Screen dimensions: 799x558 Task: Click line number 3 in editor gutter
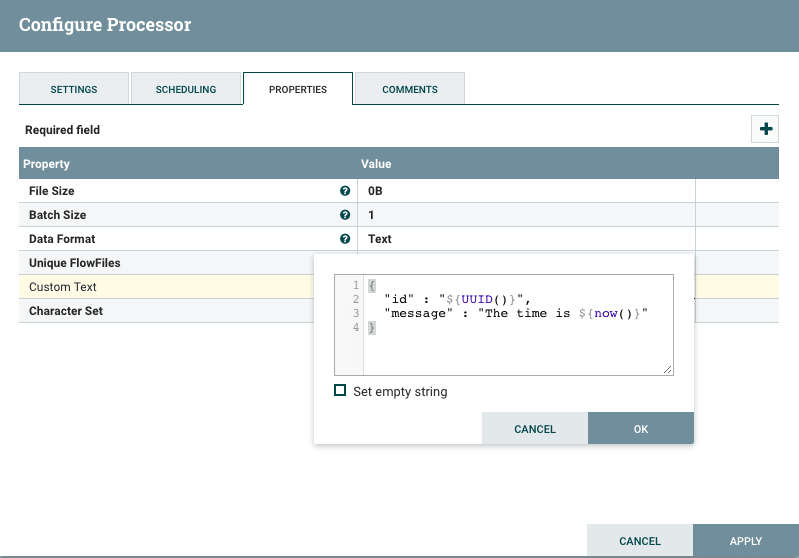point(356,313)
